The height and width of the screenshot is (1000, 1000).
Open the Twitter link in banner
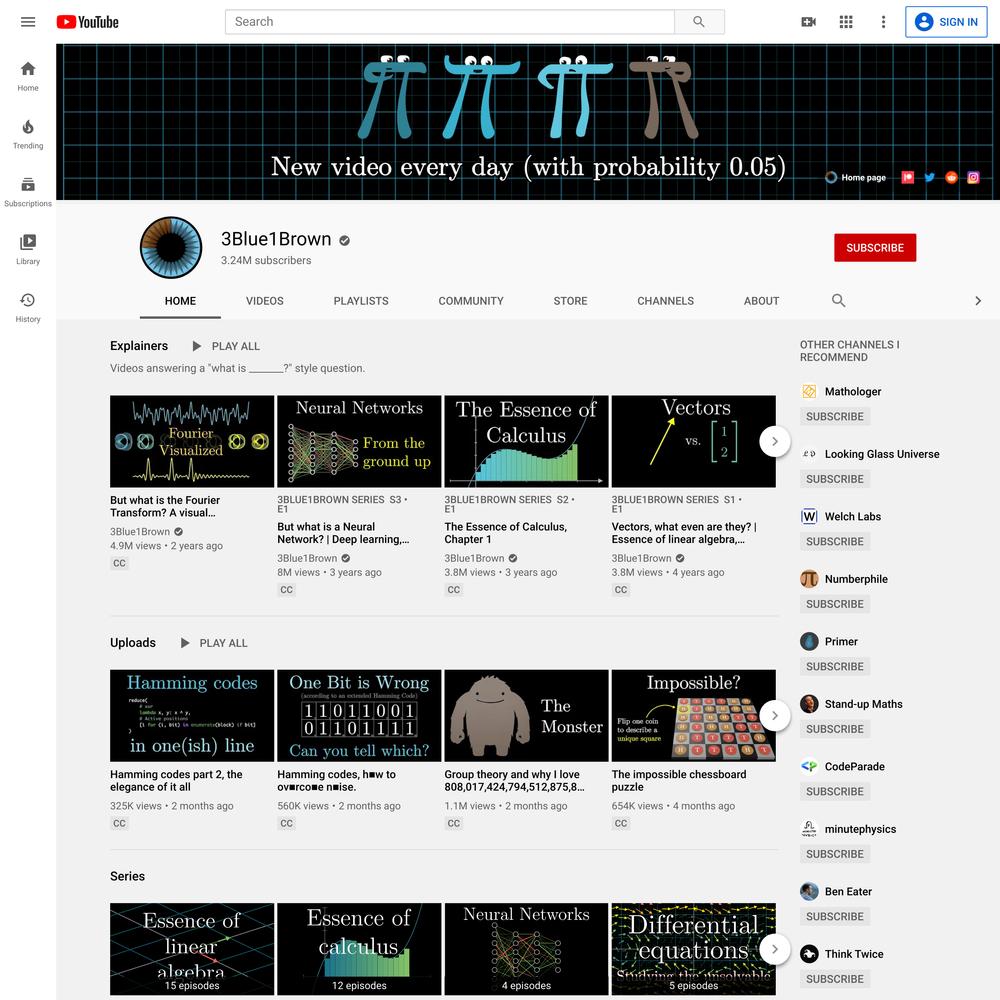tap(929, 177)
